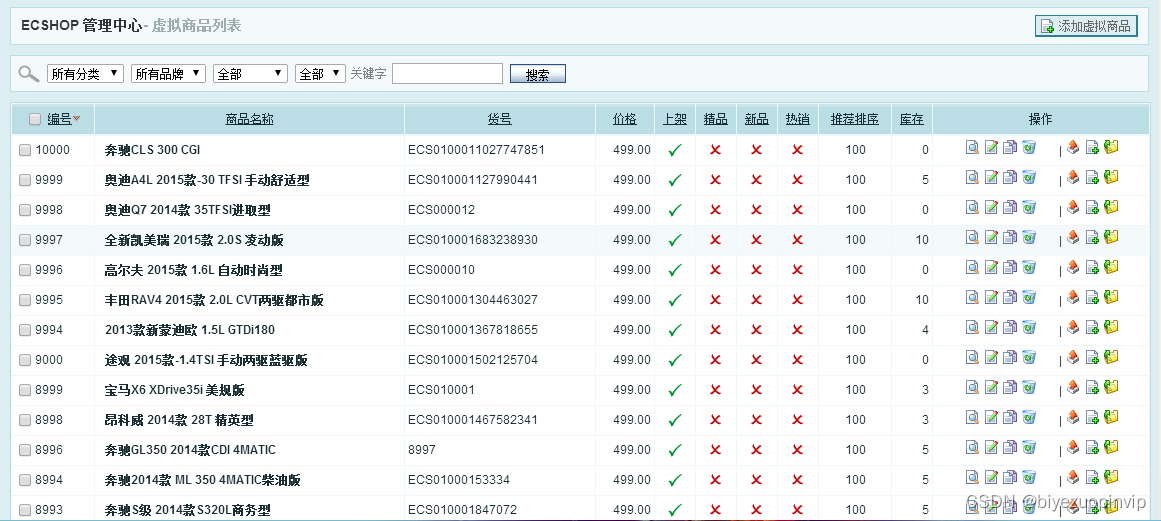View product 9998 奥迪Q7 with the magnifier icon
The width and height of the screenshot is (1161, 521).
[972, 207]
